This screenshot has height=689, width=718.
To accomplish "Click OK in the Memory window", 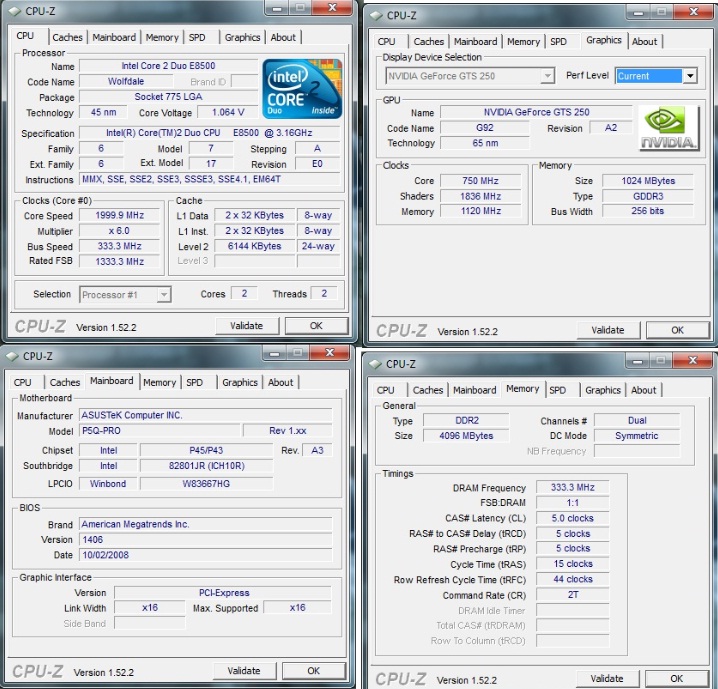I will [677, 678].
